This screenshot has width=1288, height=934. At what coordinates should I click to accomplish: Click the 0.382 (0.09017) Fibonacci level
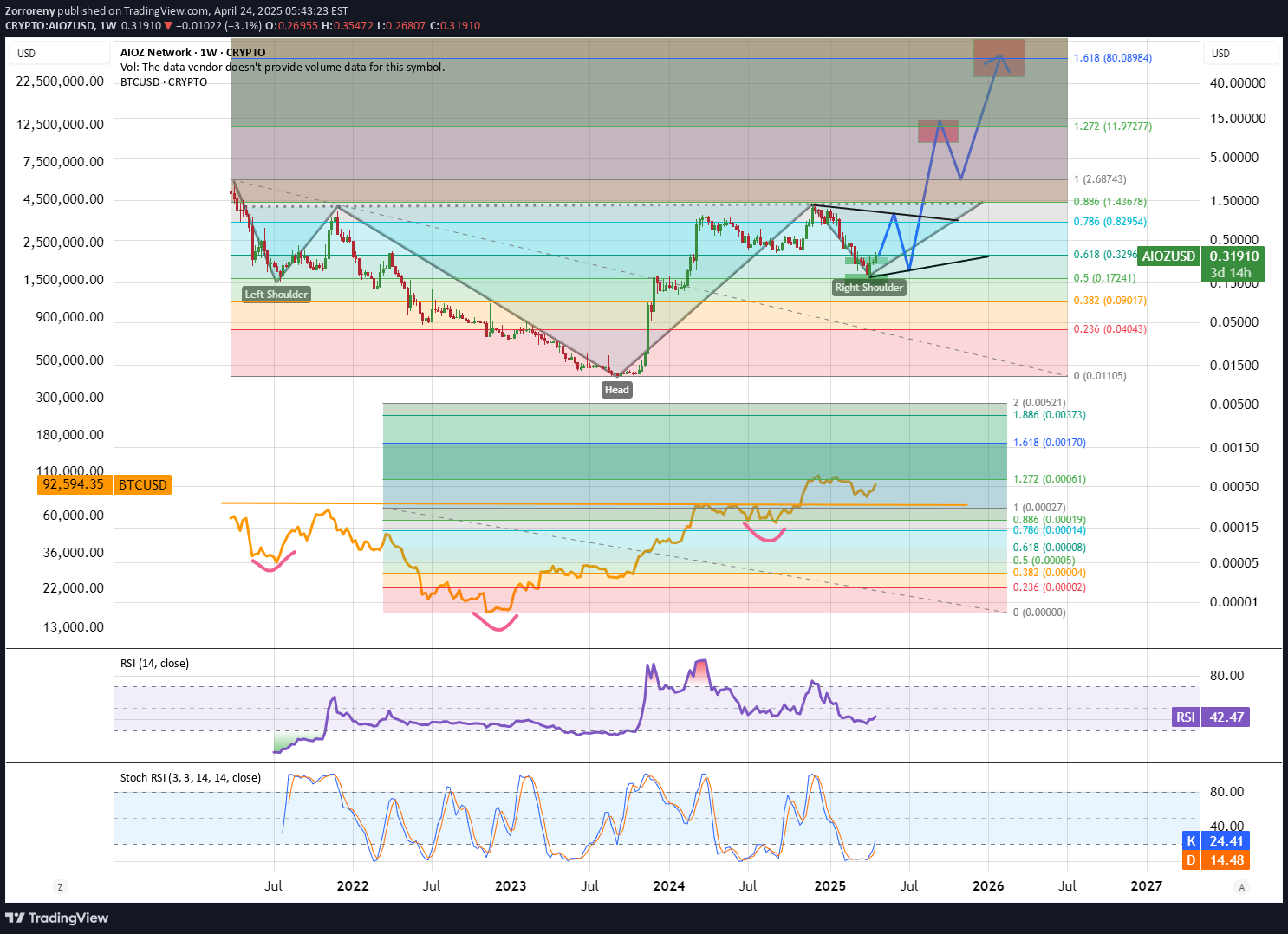[1110, 301]
